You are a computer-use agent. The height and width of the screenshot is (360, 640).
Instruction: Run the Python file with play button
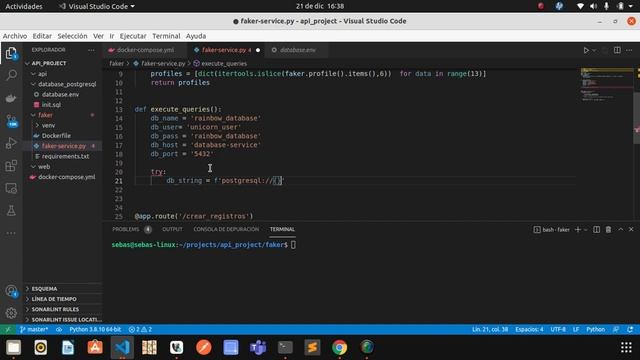tap(586, 50)
